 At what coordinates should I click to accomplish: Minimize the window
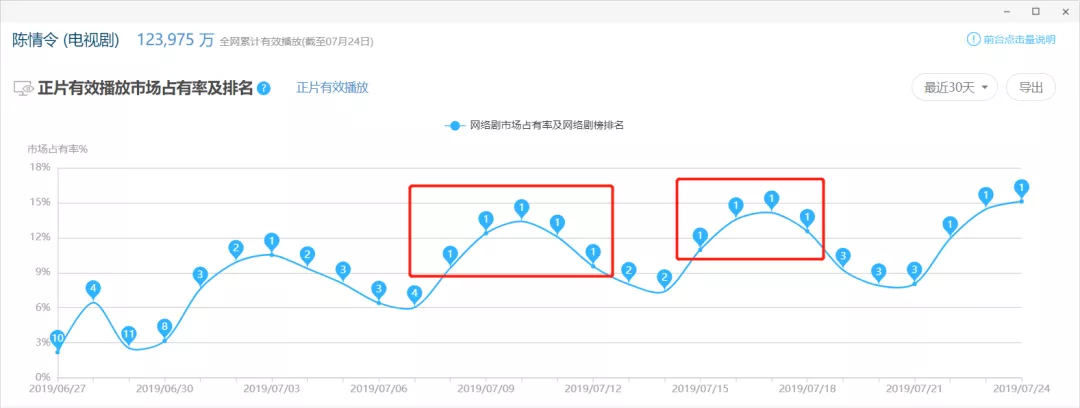[x=1007, y=11]
